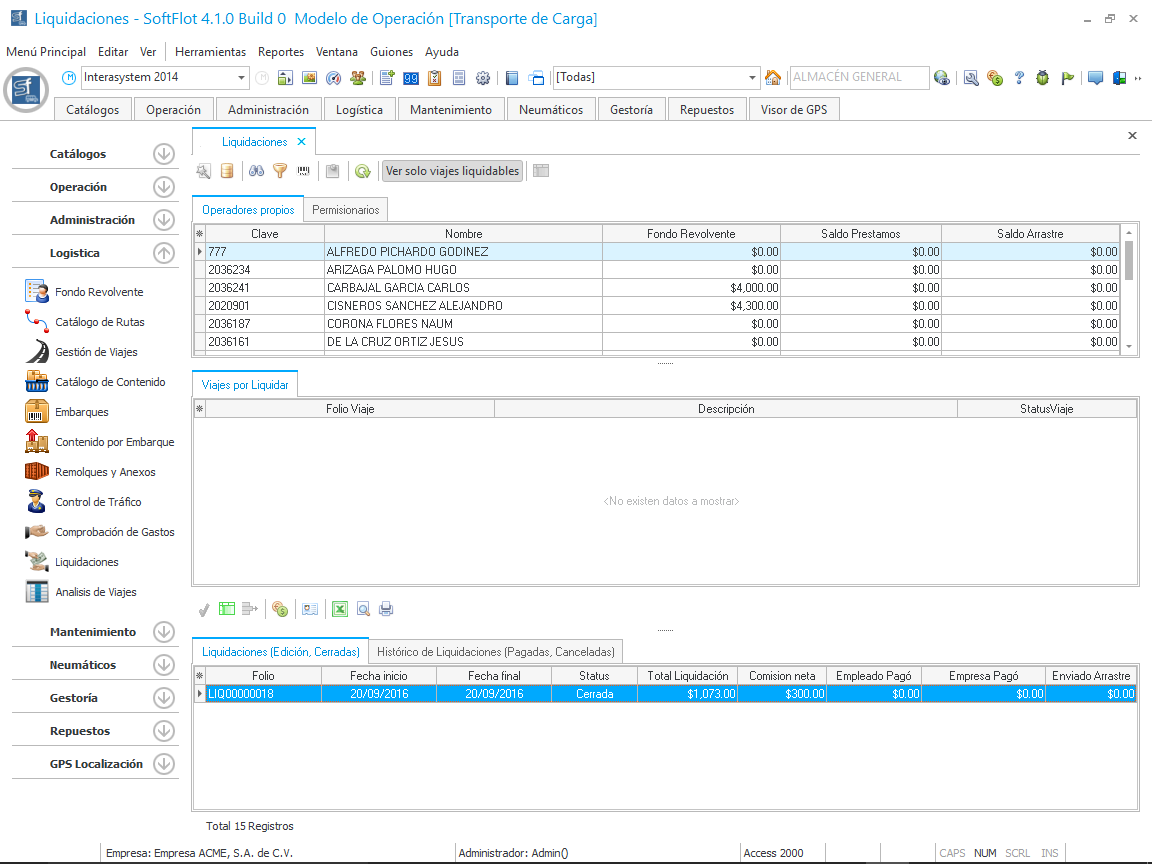Click the binoculars search icon in Liquidaciones toolbar
This screenshot has width=1152, height=864.
click(x=256, y=171)
